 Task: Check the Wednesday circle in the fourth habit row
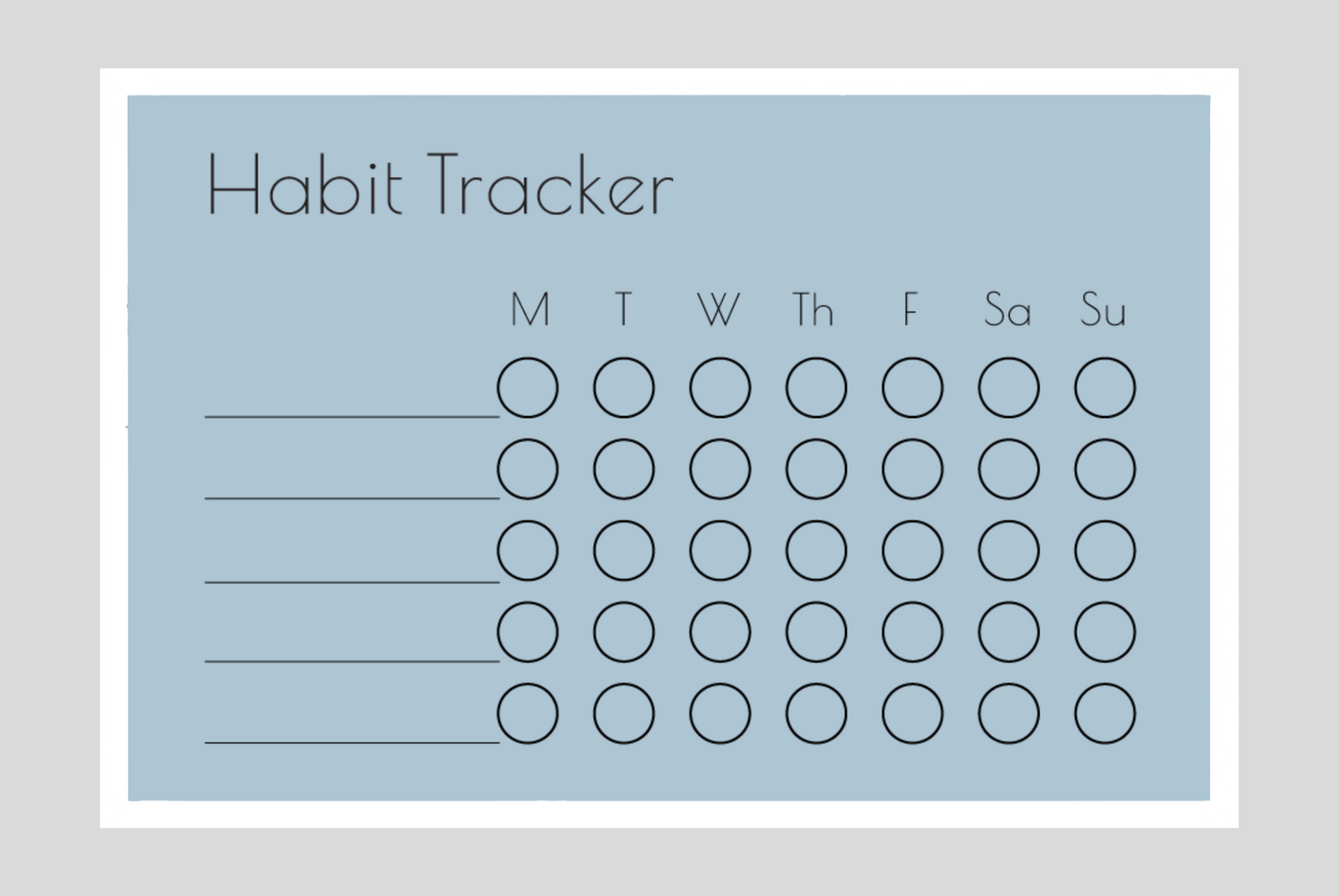[x=720, y=632]
